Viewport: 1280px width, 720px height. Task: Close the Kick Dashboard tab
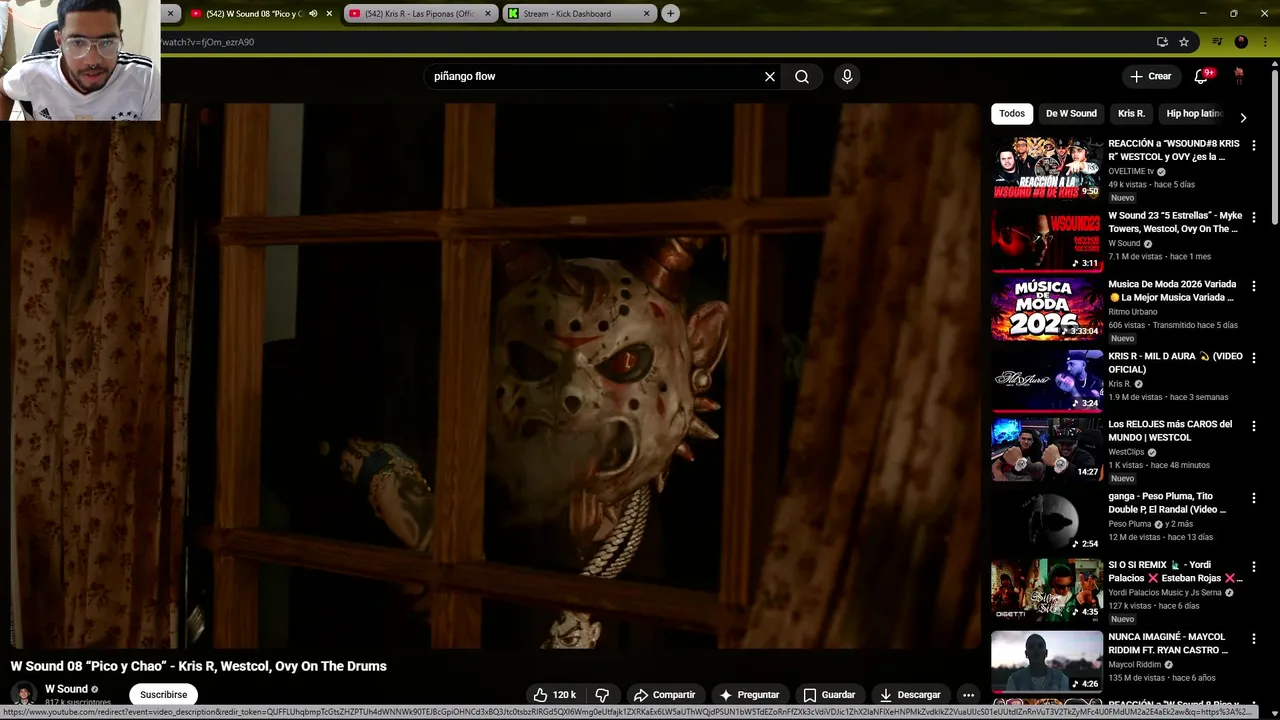tap(646, 13)
